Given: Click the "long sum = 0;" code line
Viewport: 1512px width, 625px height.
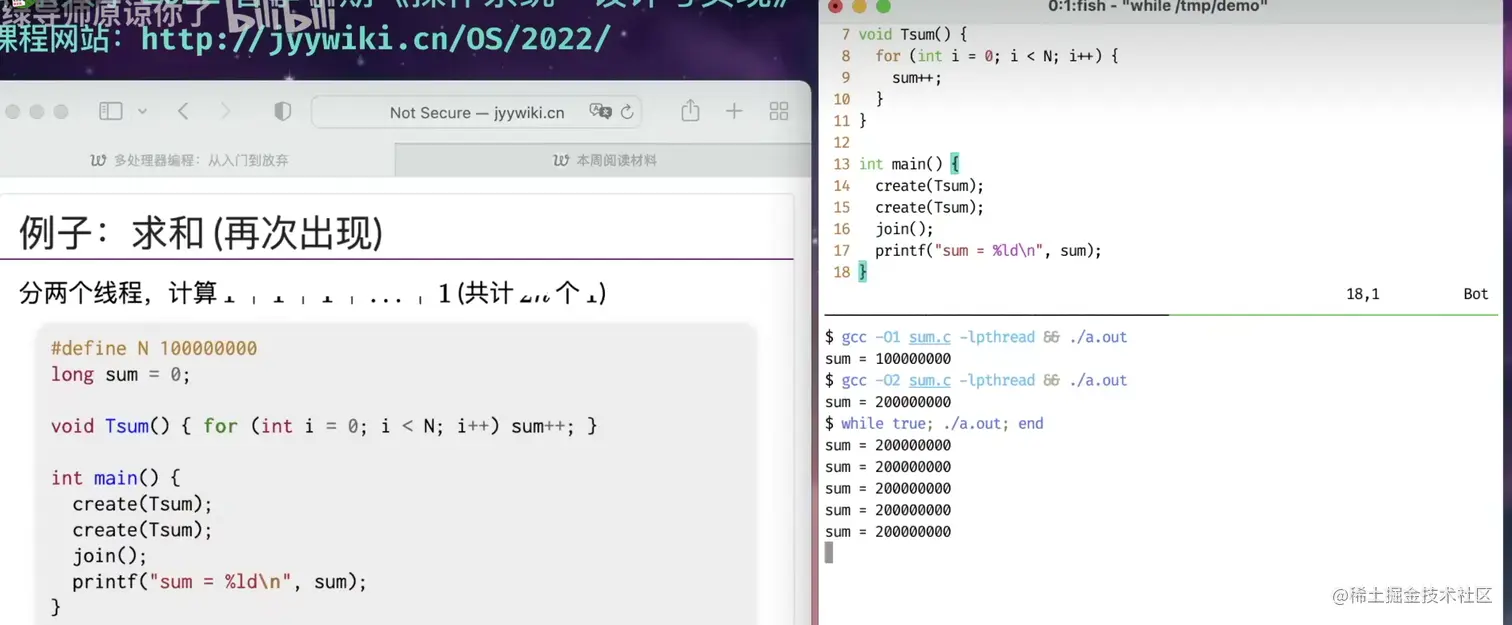Looking at the screenshot, I should tap(120, 374).
